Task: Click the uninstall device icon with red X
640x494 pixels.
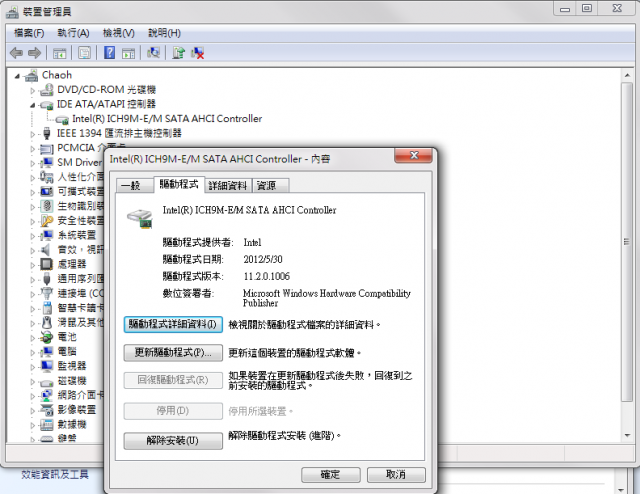Action: click(x=198, y=53)
